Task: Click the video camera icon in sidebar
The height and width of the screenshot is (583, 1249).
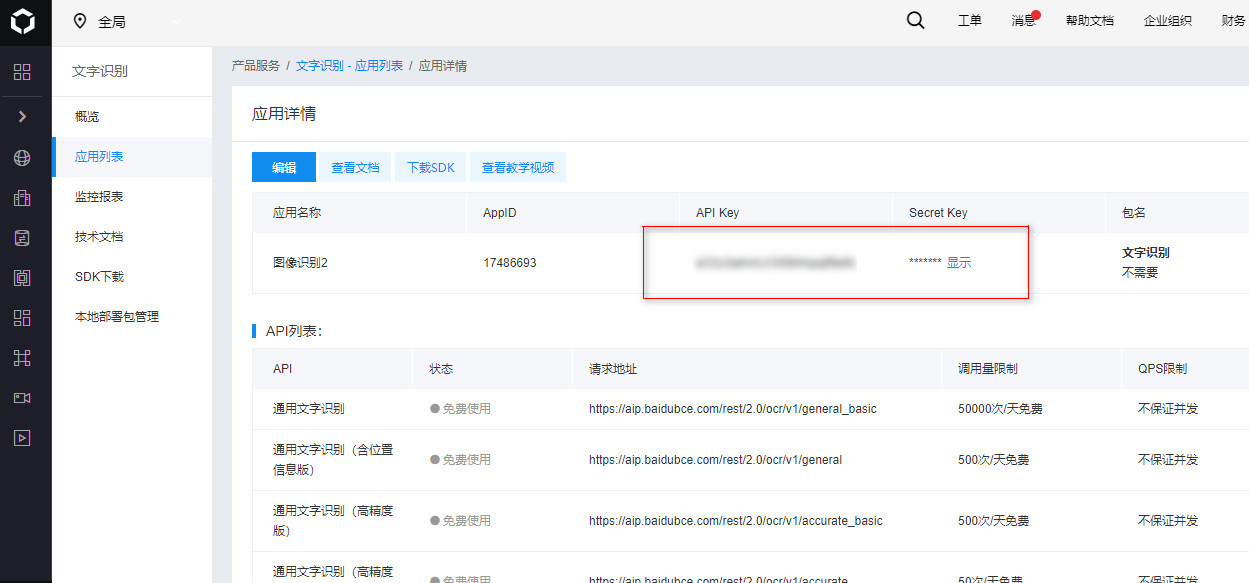Action: [x=22, y=398]
